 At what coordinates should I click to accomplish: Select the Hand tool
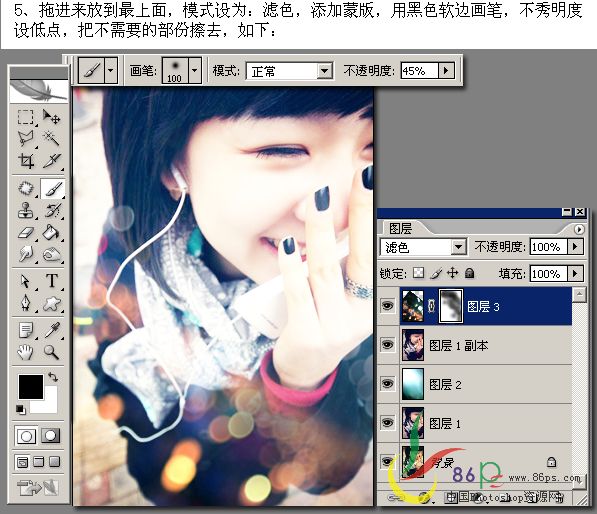pyautogui.click(x=26, y=352)
